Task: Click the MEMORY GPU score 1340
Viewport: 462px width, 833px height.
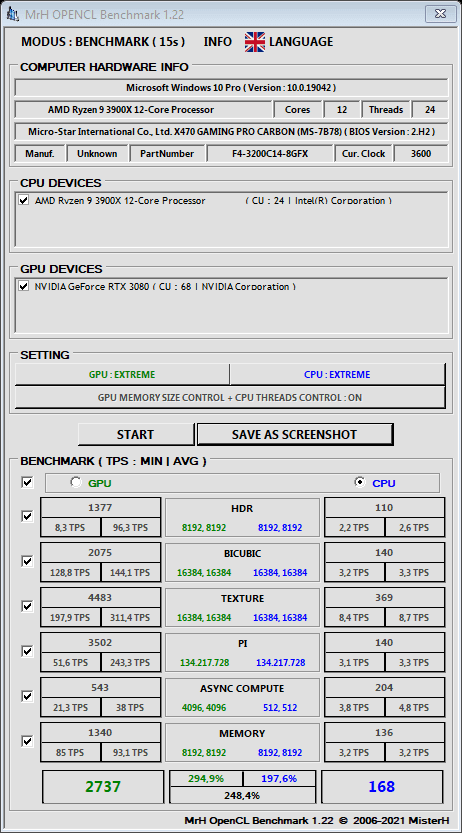Action: pos(100,733)
